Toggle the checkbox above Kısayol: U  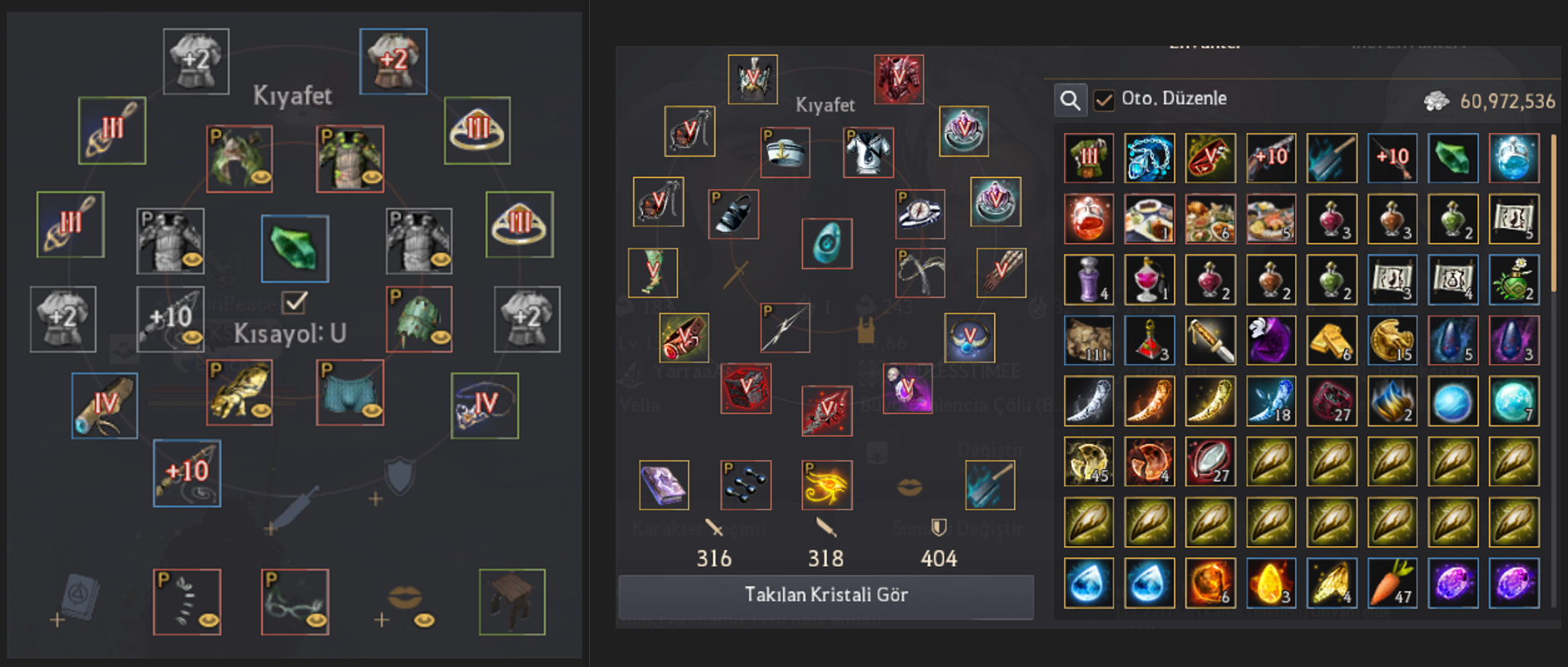[x=295, y=301]
